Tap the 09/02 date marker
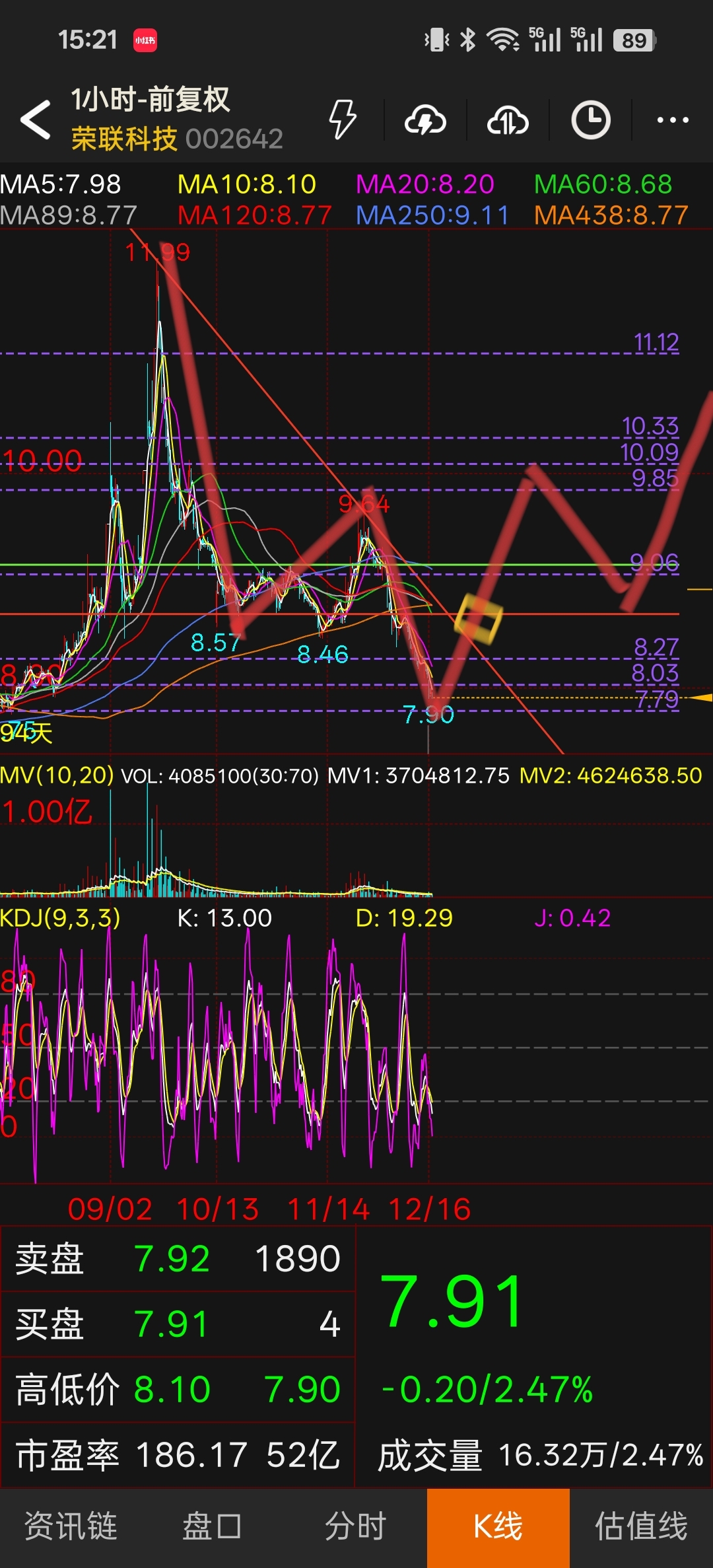Screen dimensions: 713x1568 110,1209
